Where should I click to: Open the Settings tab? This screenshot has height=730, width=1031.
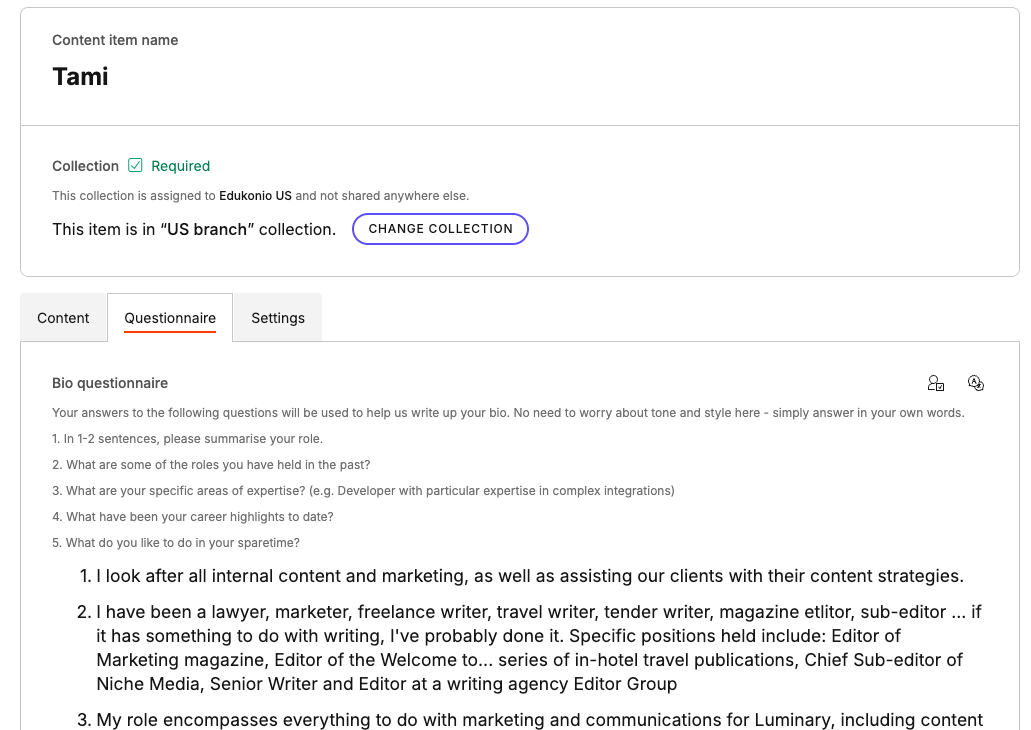(x=277, y=317)
